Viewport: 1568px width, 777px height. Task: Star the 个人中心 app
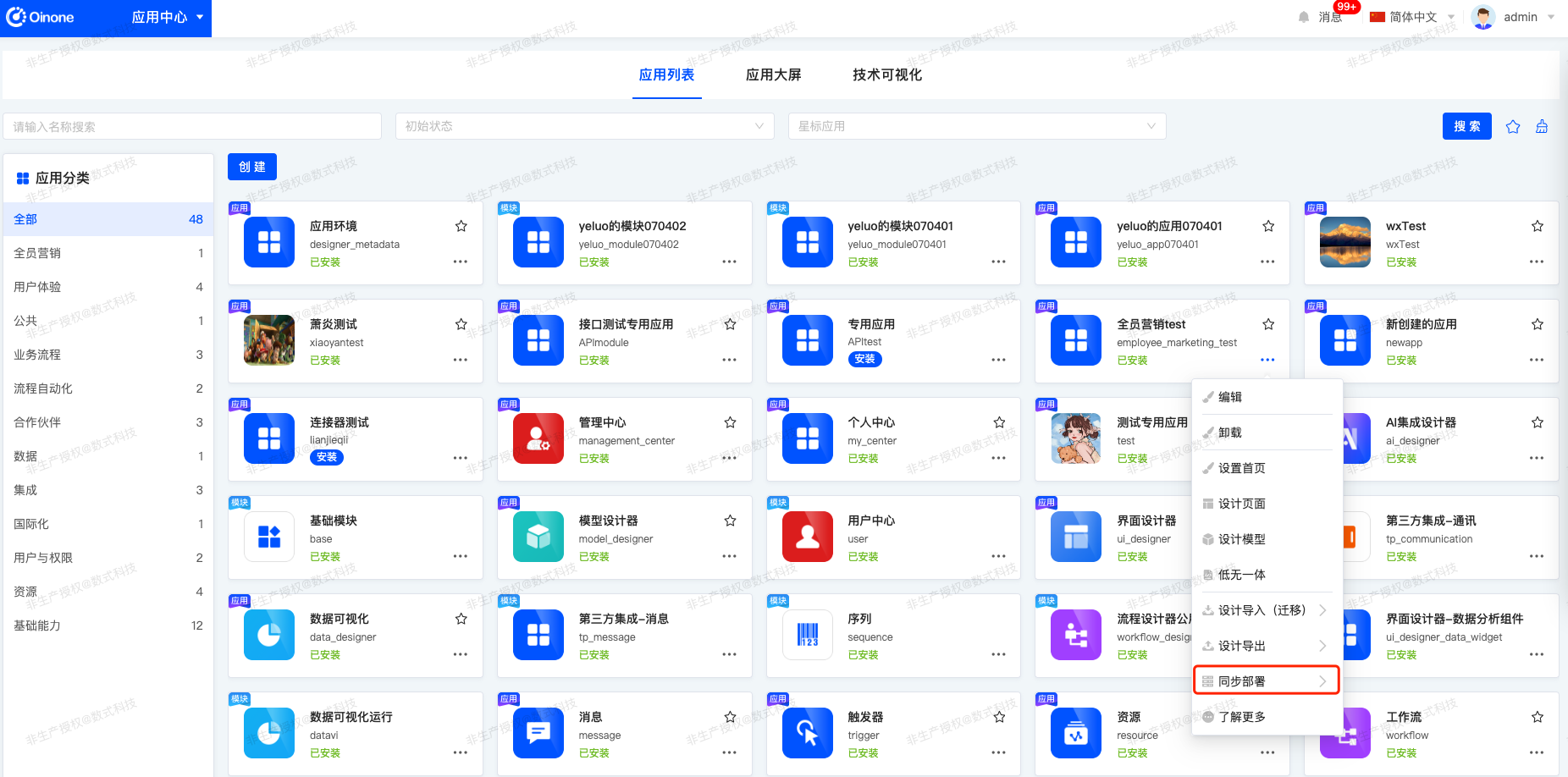point(999,422)
